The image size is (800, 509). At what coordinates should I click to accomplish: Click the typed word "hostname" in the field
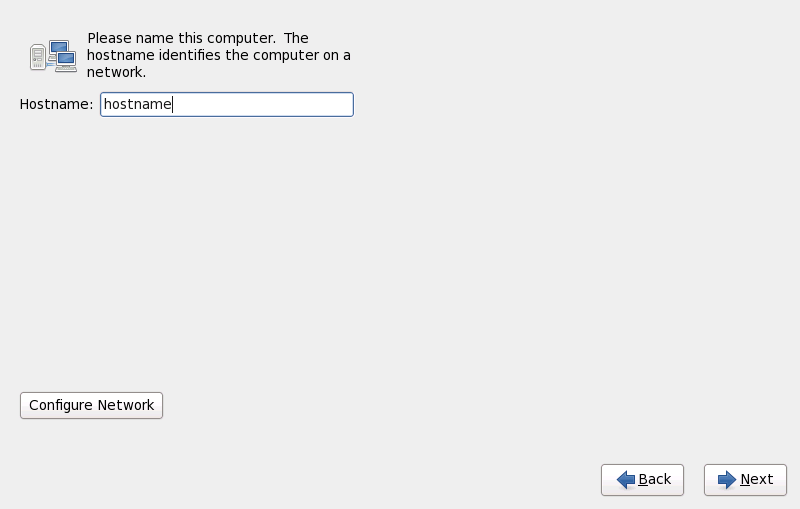pos(138,104)
